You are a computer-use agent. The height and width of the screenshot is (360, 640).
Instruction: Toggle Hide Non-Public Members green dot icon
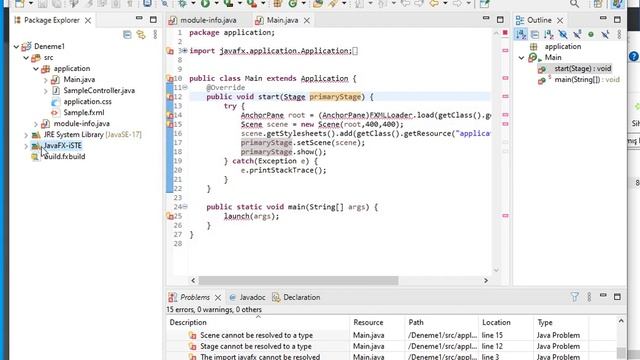(x=591, y=35)
